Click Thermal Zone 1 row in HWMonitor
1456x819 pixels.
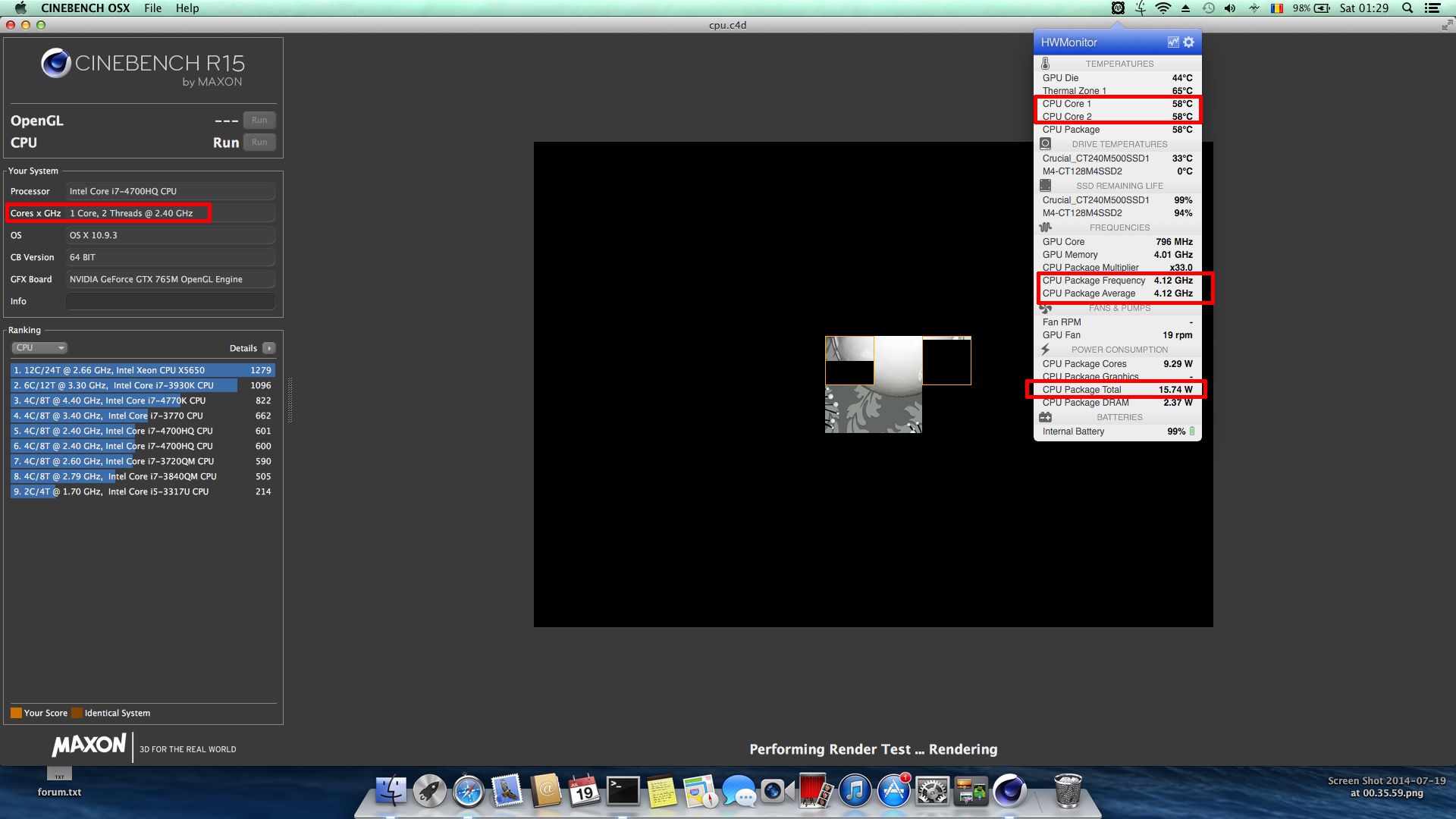click(x=1117, y=90)
